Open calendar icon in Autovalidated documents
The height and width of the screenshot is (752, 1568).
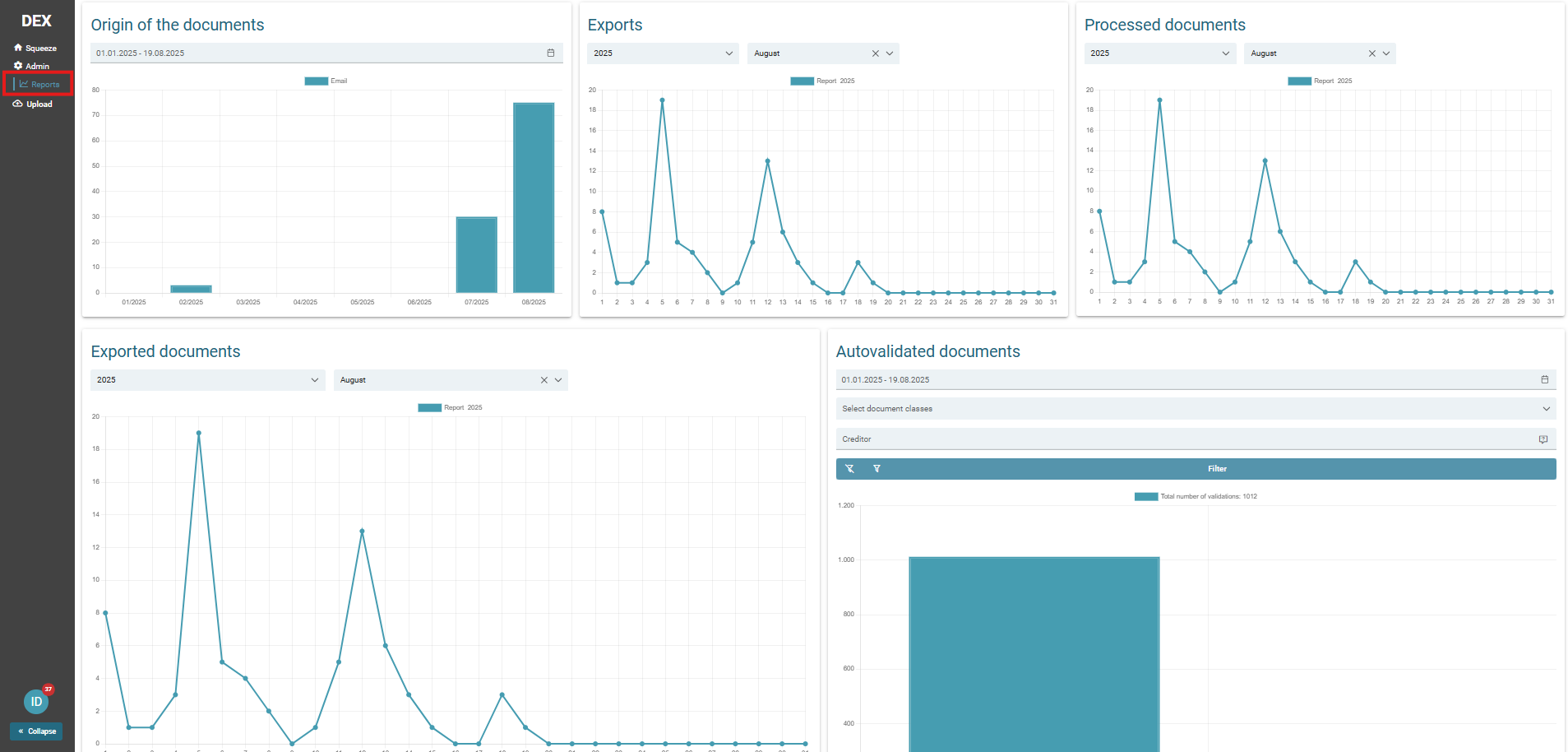point(1544,379)
